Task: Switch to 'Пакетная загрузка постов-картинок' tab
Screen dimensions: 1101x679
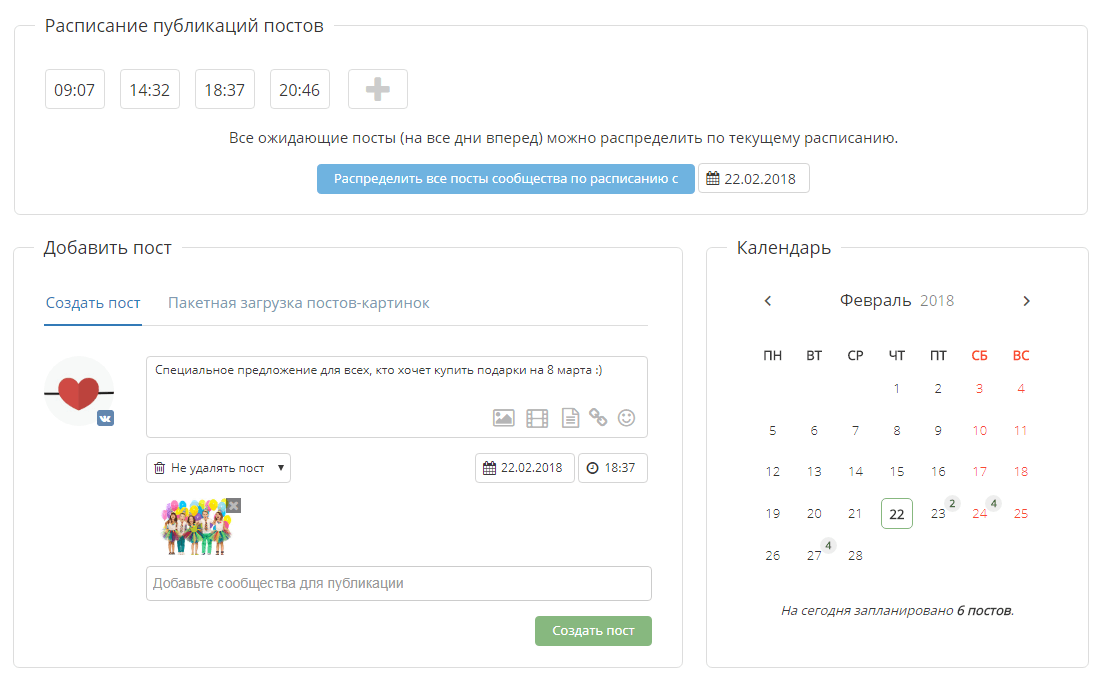Action: coord(298,303)
